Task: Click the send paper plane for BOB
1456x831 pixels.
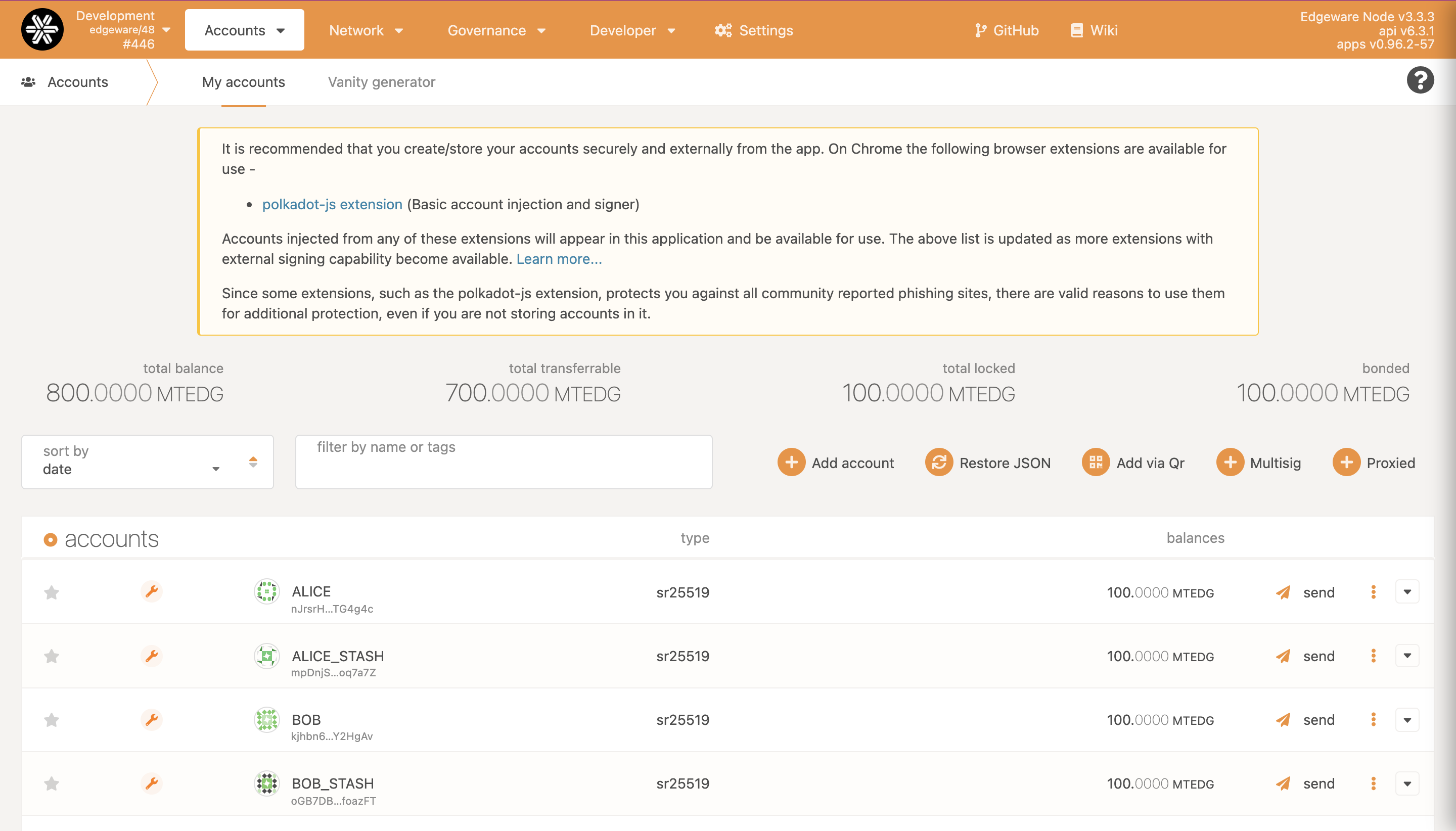Action: tap(1283, 720)
